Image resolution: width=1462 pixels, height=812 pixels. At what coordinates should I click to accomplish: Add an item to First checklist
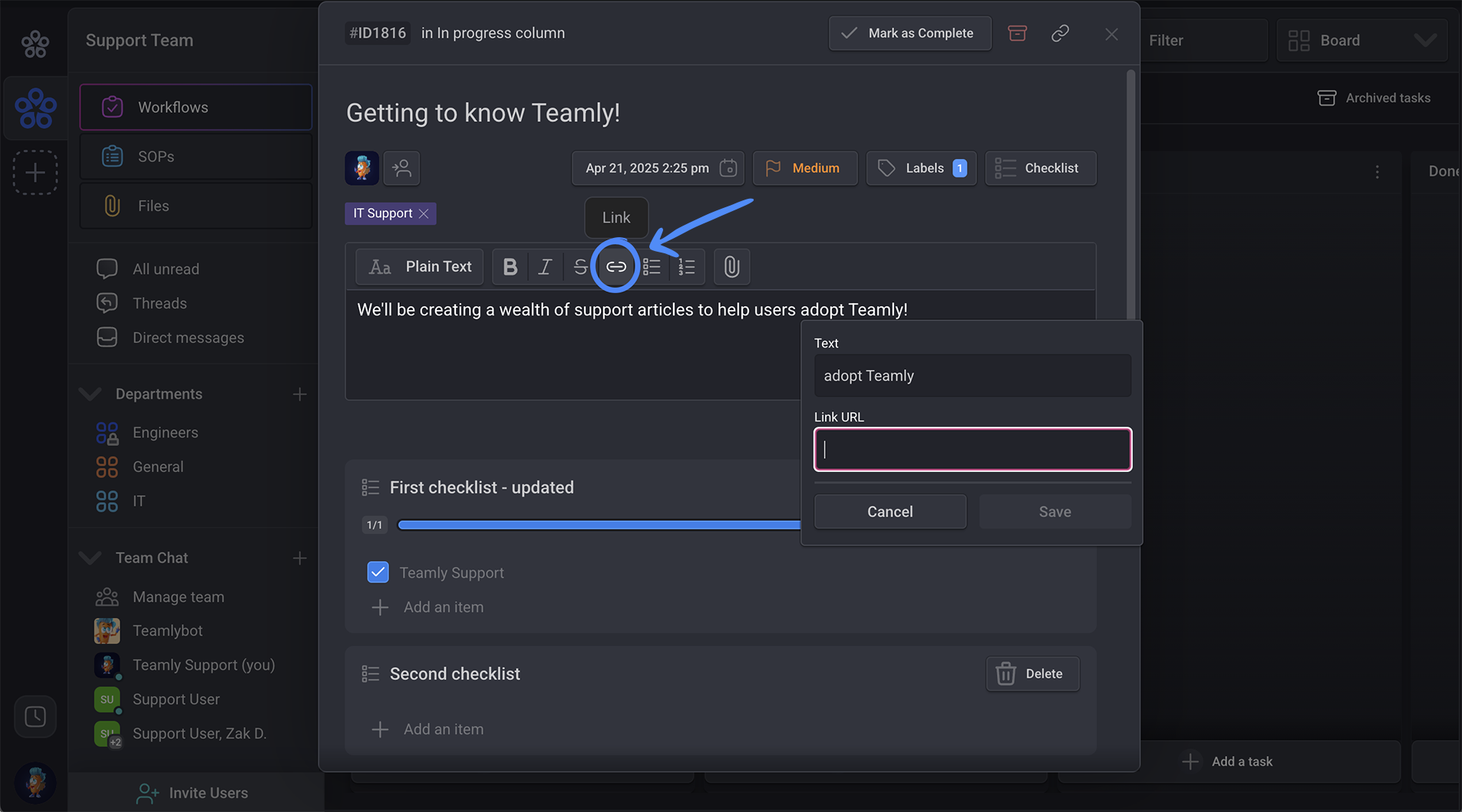(427, 607)
